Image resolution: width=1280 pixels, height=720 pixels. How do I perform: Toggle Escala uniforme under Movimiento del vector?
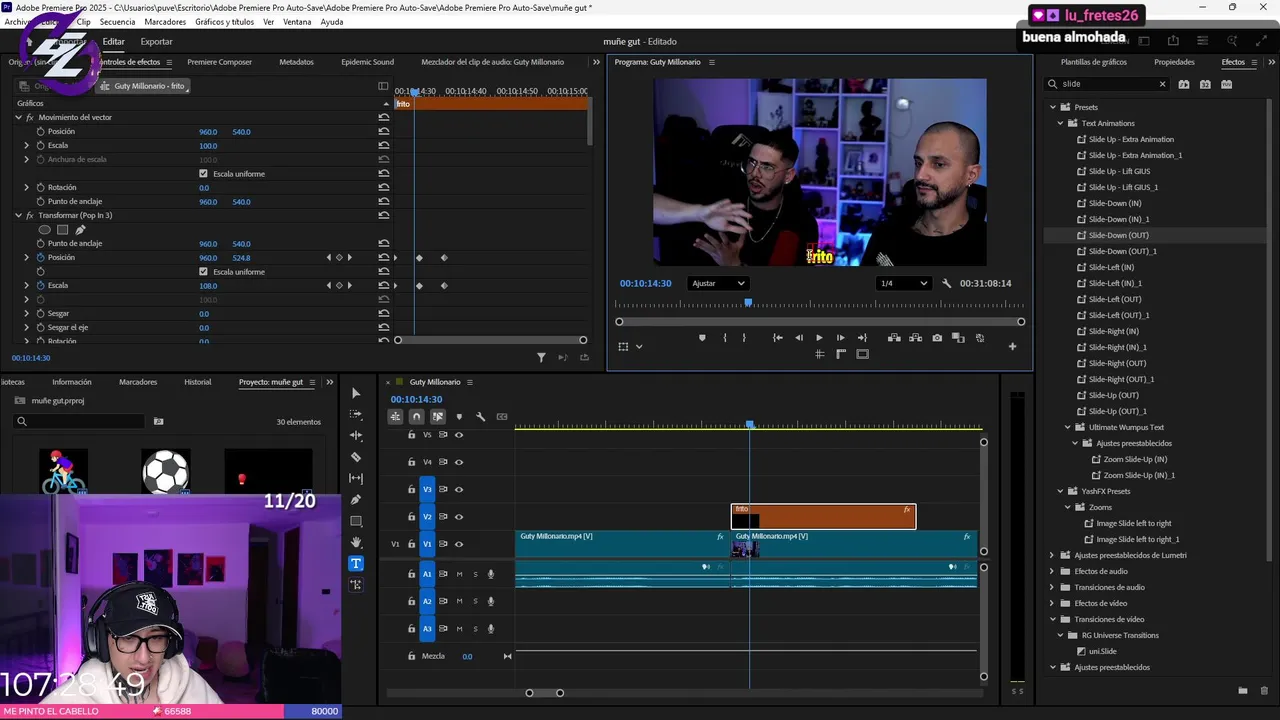pos(204,173)
